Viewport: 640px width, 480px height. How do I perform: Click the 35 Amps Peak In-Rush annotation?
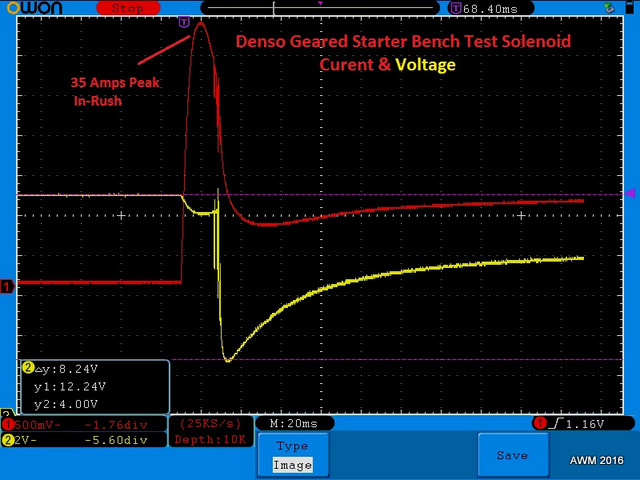click(x=114, y=91)
